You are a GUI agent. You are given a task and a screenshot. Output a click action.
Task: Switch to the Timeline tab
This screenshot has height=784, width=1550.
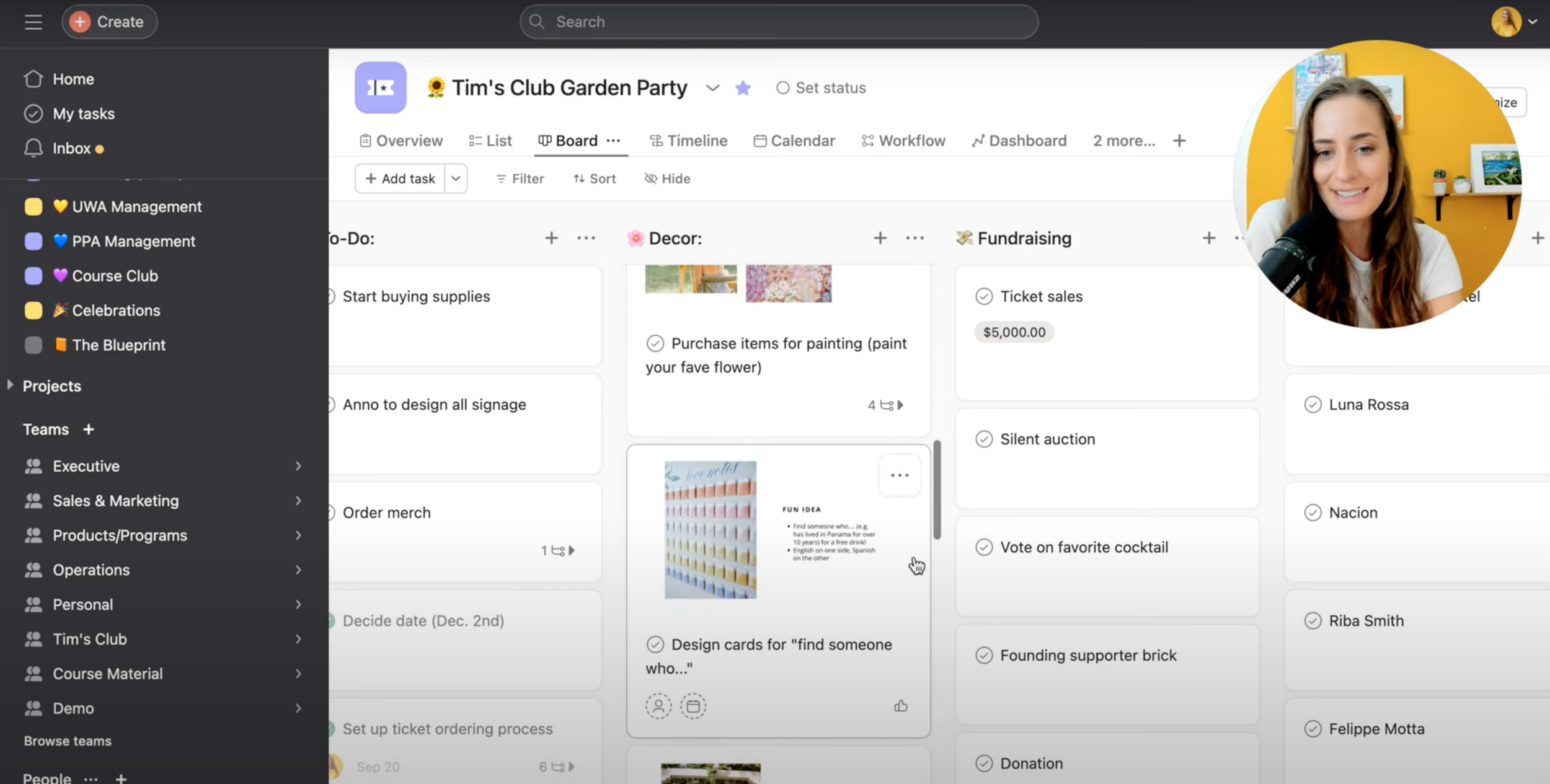(688, 141)
